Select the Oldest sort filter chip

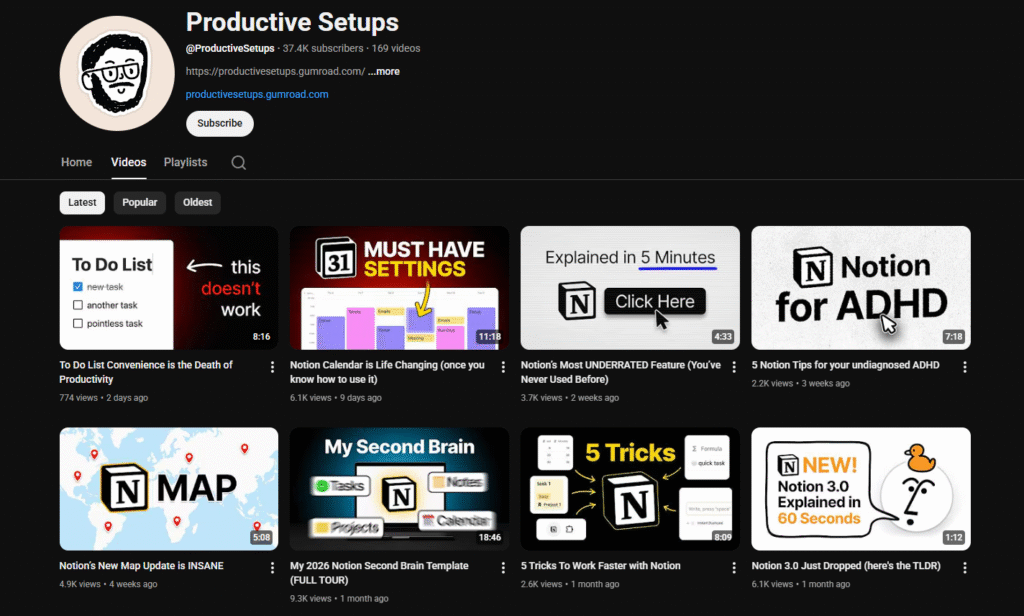click(197, 202)
